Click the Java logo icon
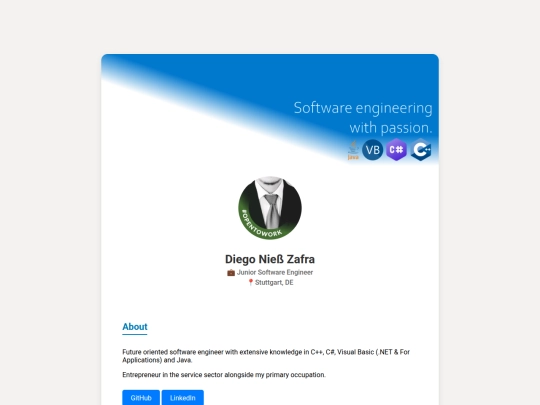The image size is (540, 405). click(353, 150)
